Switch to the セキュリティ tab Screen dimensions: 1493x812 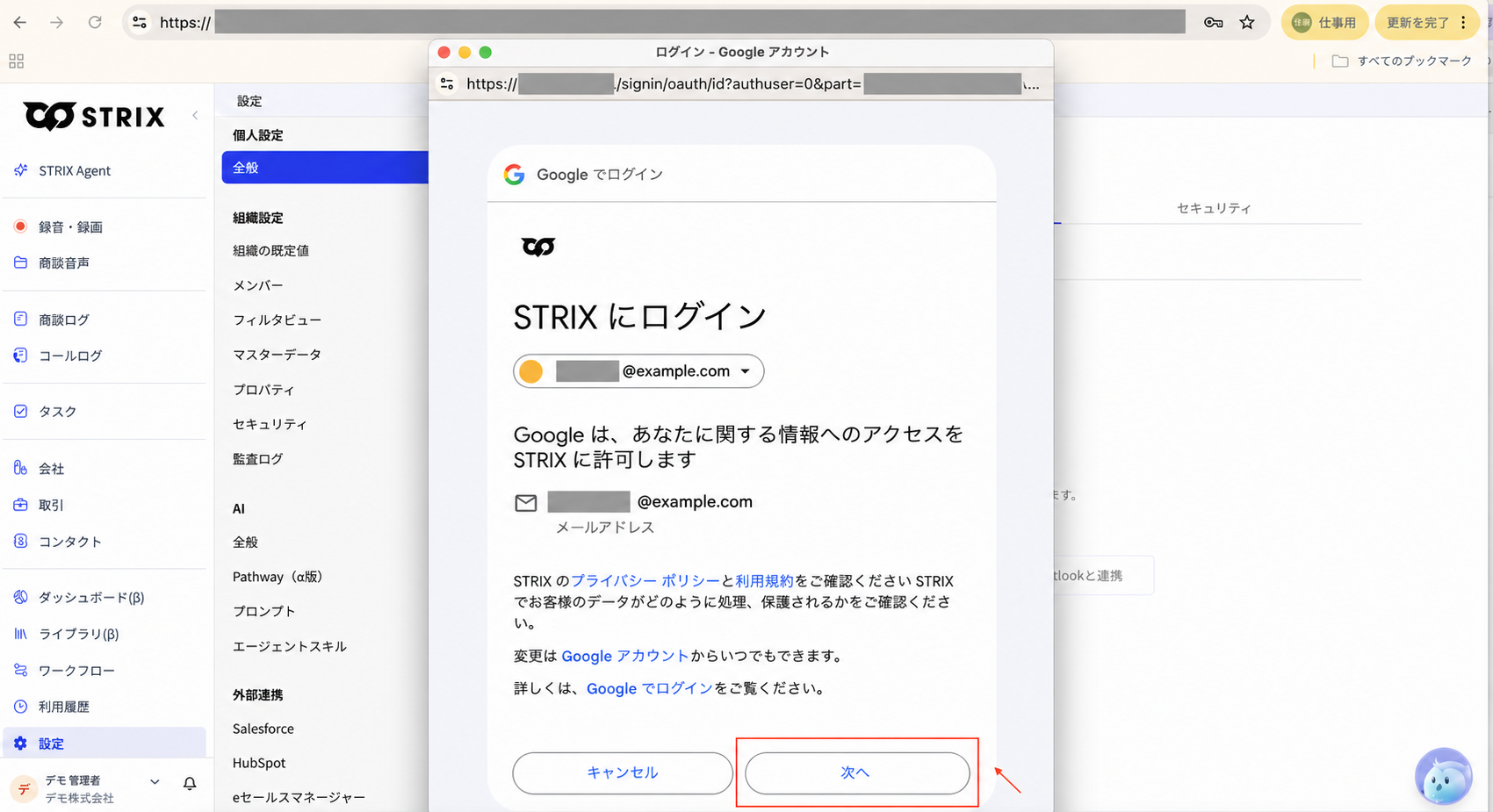point(1214,208)
